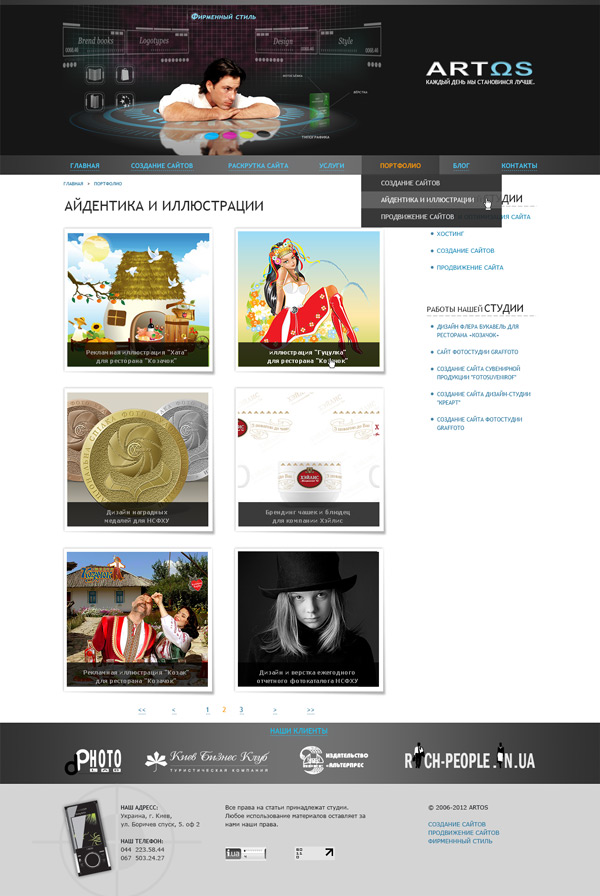This screenshot has width=600, height=896.
Task: Go to the first page with << arrow
Action: coord(142,710)
